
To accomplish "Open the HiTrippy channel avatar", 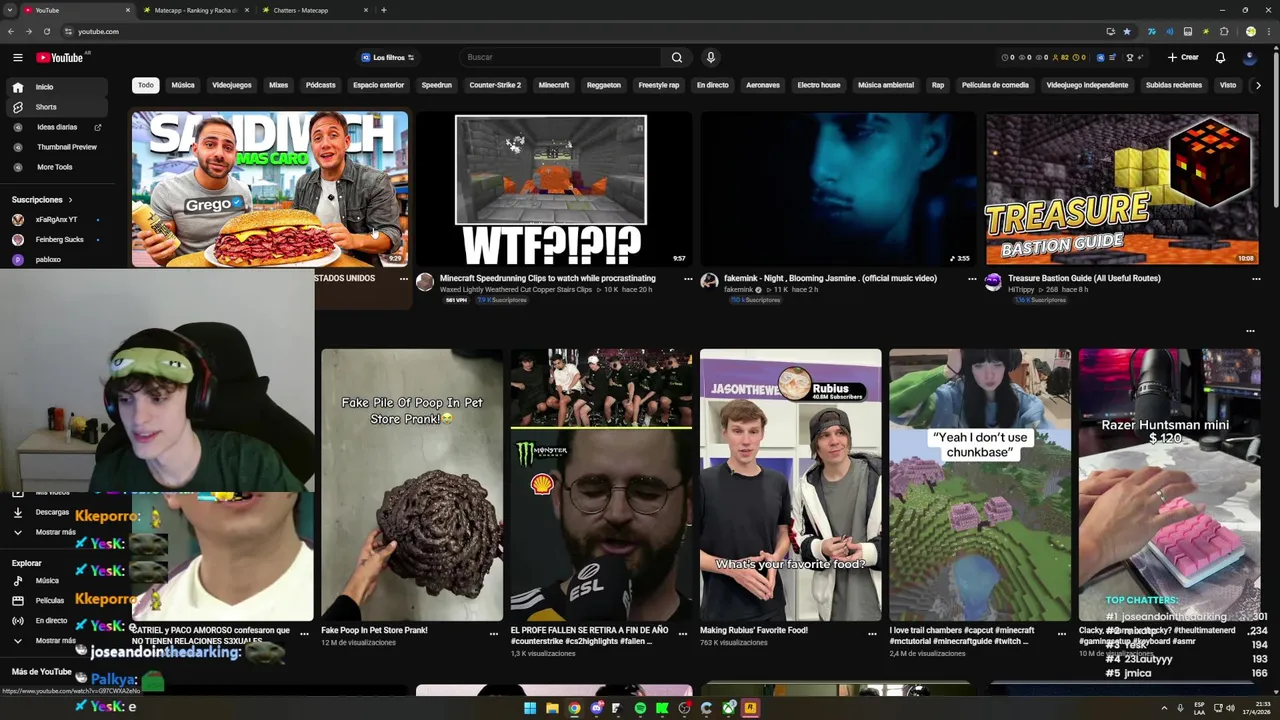I will click(993, 282).
